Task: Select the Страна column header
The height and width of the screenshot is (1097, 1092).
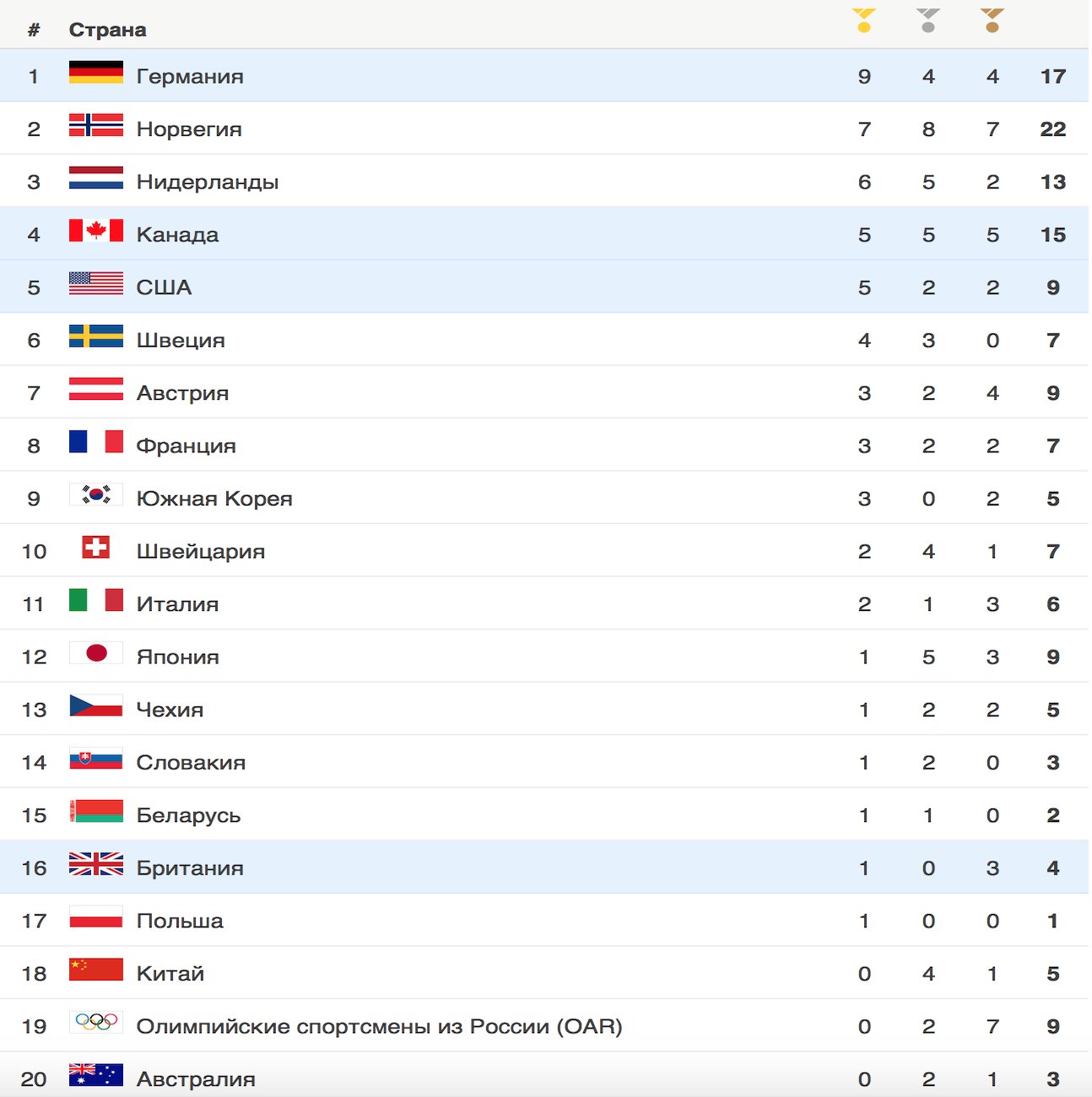Action: coord(107,30)
